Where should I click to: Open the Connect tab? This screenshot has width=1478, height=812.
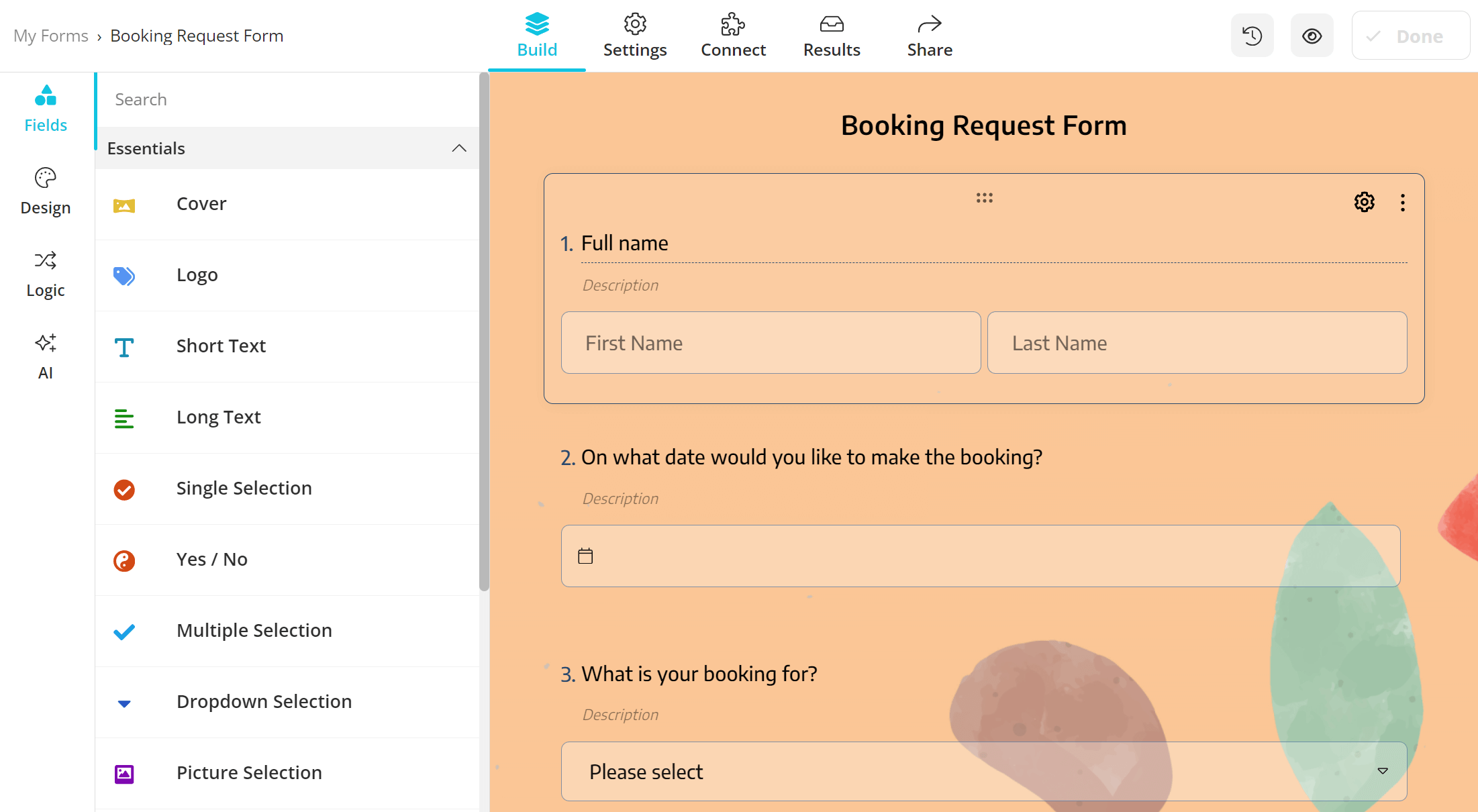point(733,35)
